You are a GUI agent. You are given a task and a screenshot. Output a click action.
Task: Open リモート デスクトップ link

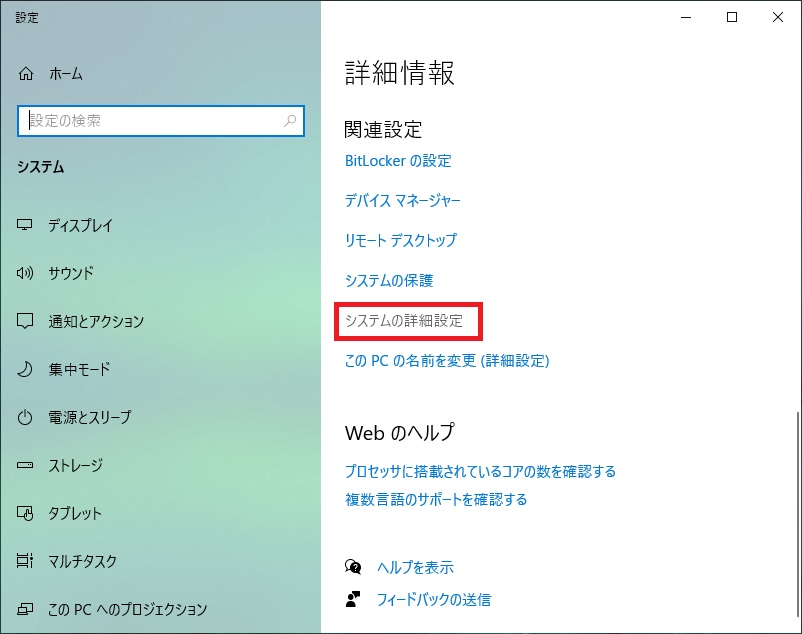400,240
